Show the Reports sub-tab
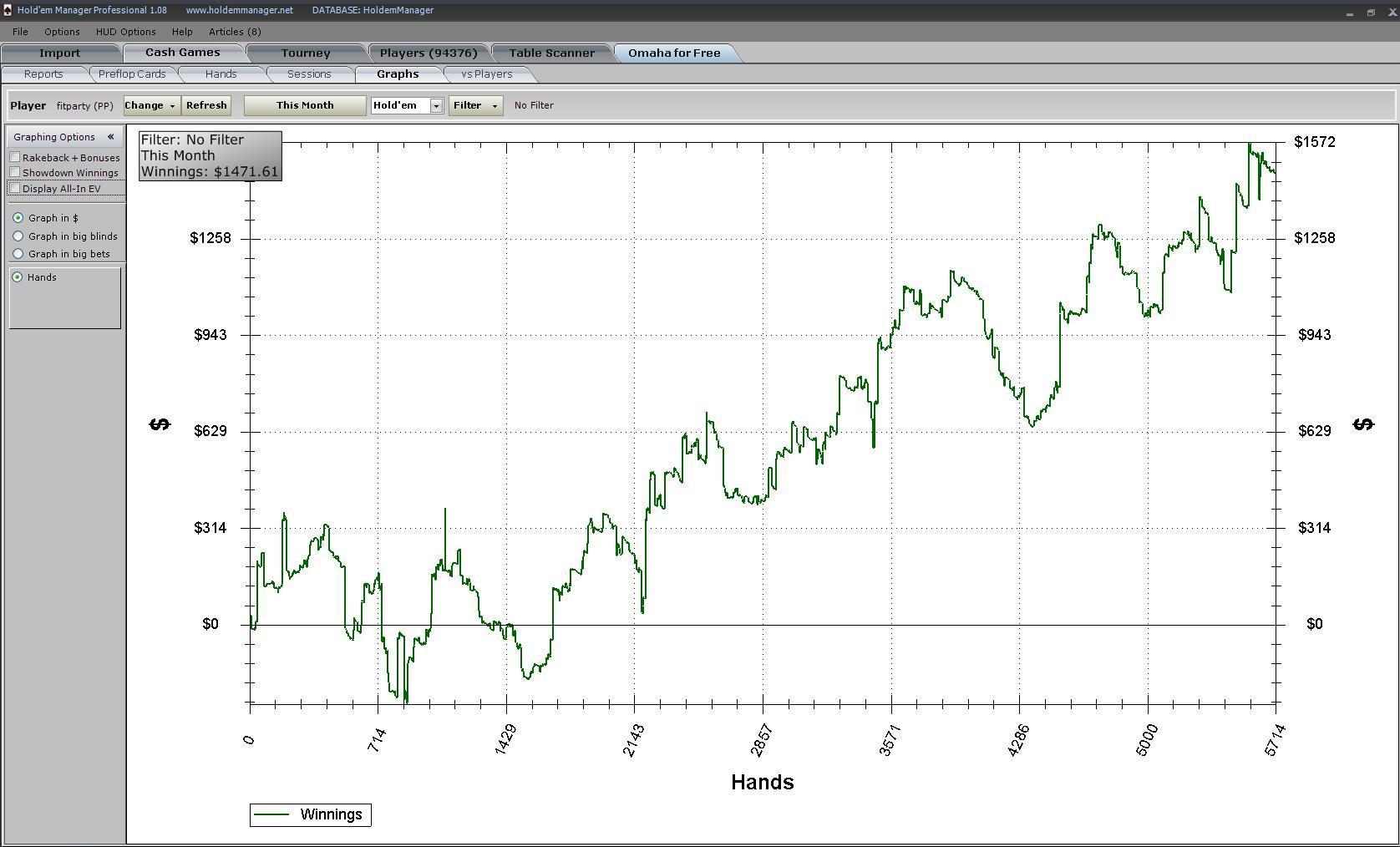The width and height of the screenshot is (1400, 847). coord(43,74)
